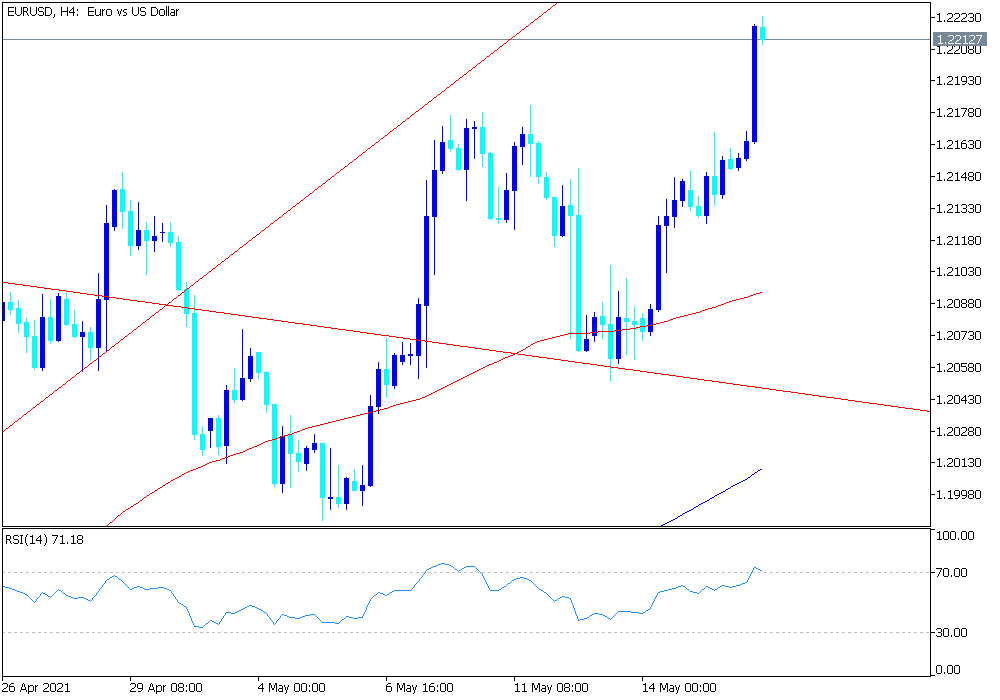The image size is (1000, 700).
Task: Select the blue RSI indicator line
Action: [x=383, y=595]
